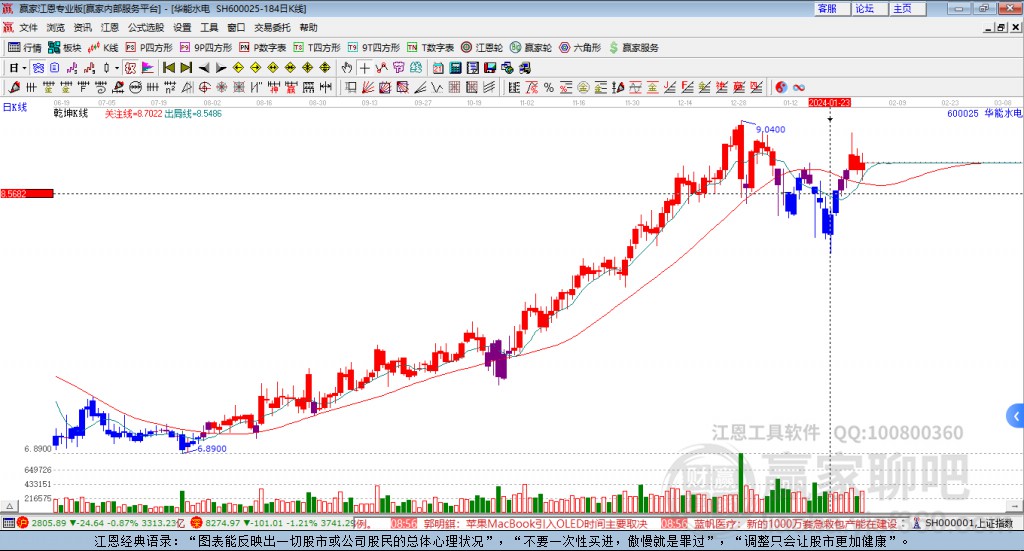Click the 9.0400 high price label
The width and height of the screenshot is (1024, 551).
(x=771, y=129)
